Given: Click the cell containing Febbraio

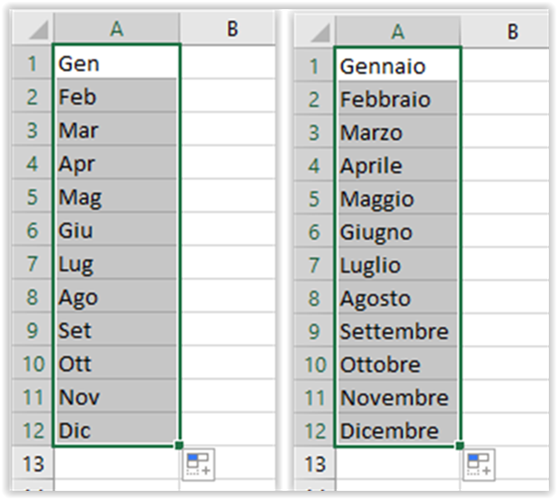Looking at the screenshot, I should point(398,98).
